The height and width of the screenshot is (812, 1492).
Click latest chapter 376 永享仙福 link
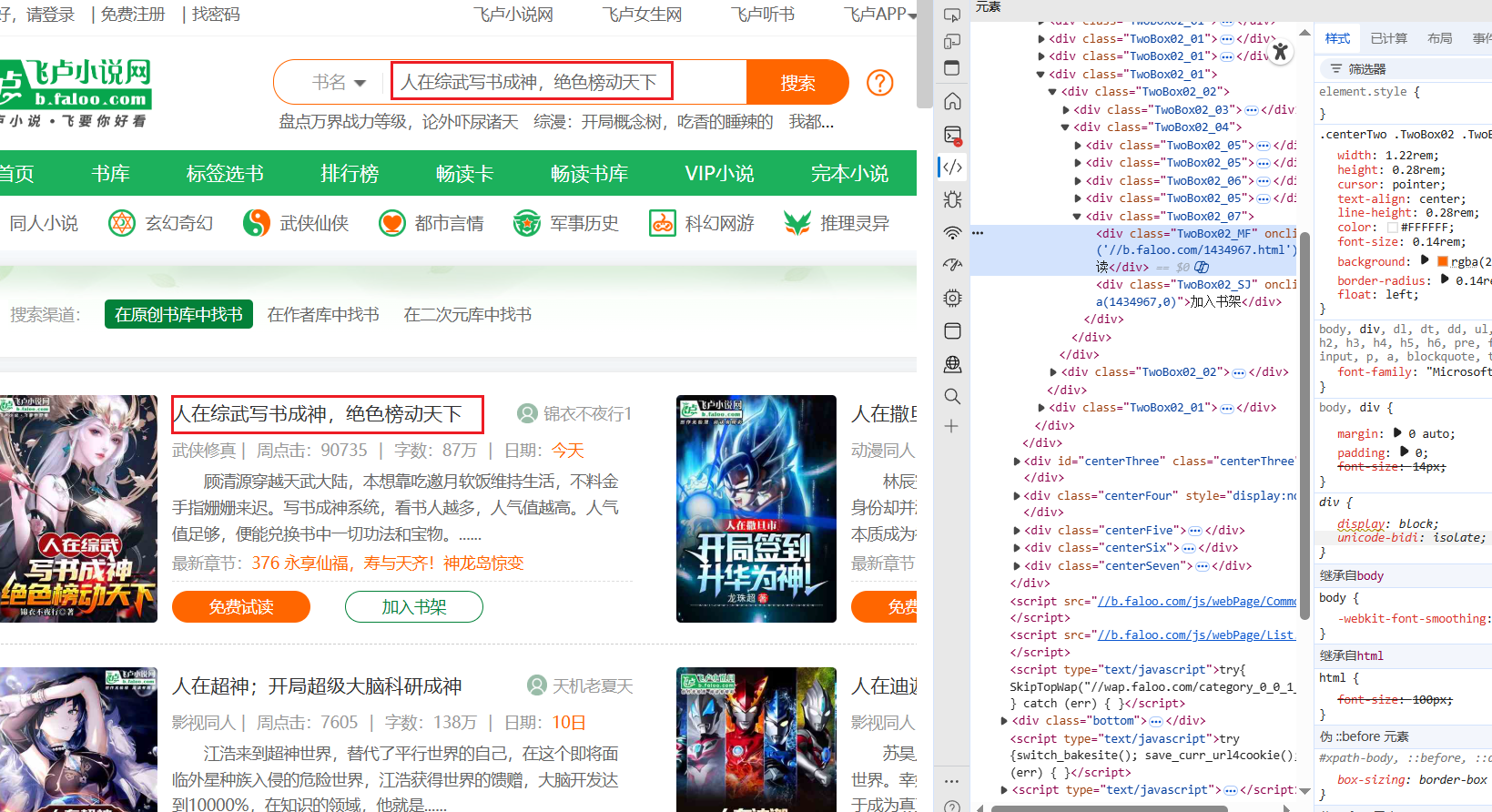[387, 563]
